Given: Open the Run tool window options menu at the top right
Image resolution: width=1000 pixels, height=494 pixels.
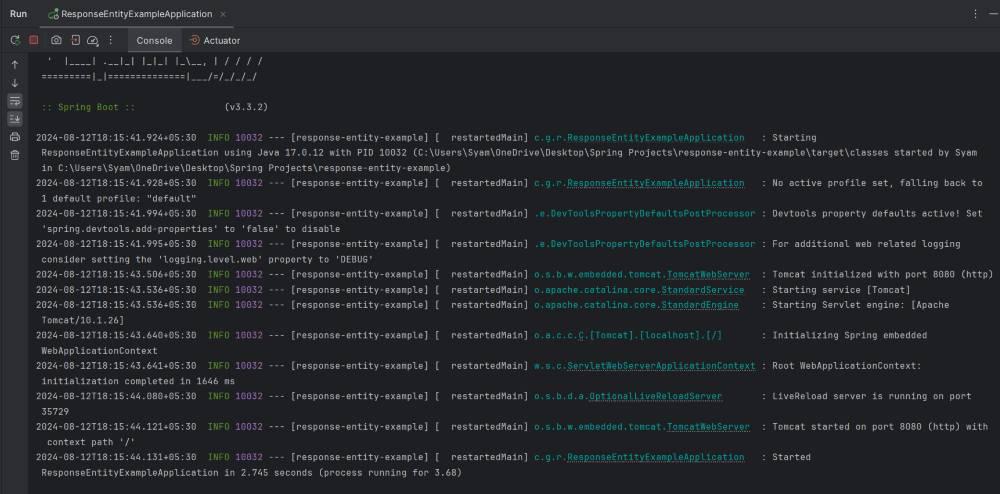Looking at the screenshot, I should coord(975,14).
